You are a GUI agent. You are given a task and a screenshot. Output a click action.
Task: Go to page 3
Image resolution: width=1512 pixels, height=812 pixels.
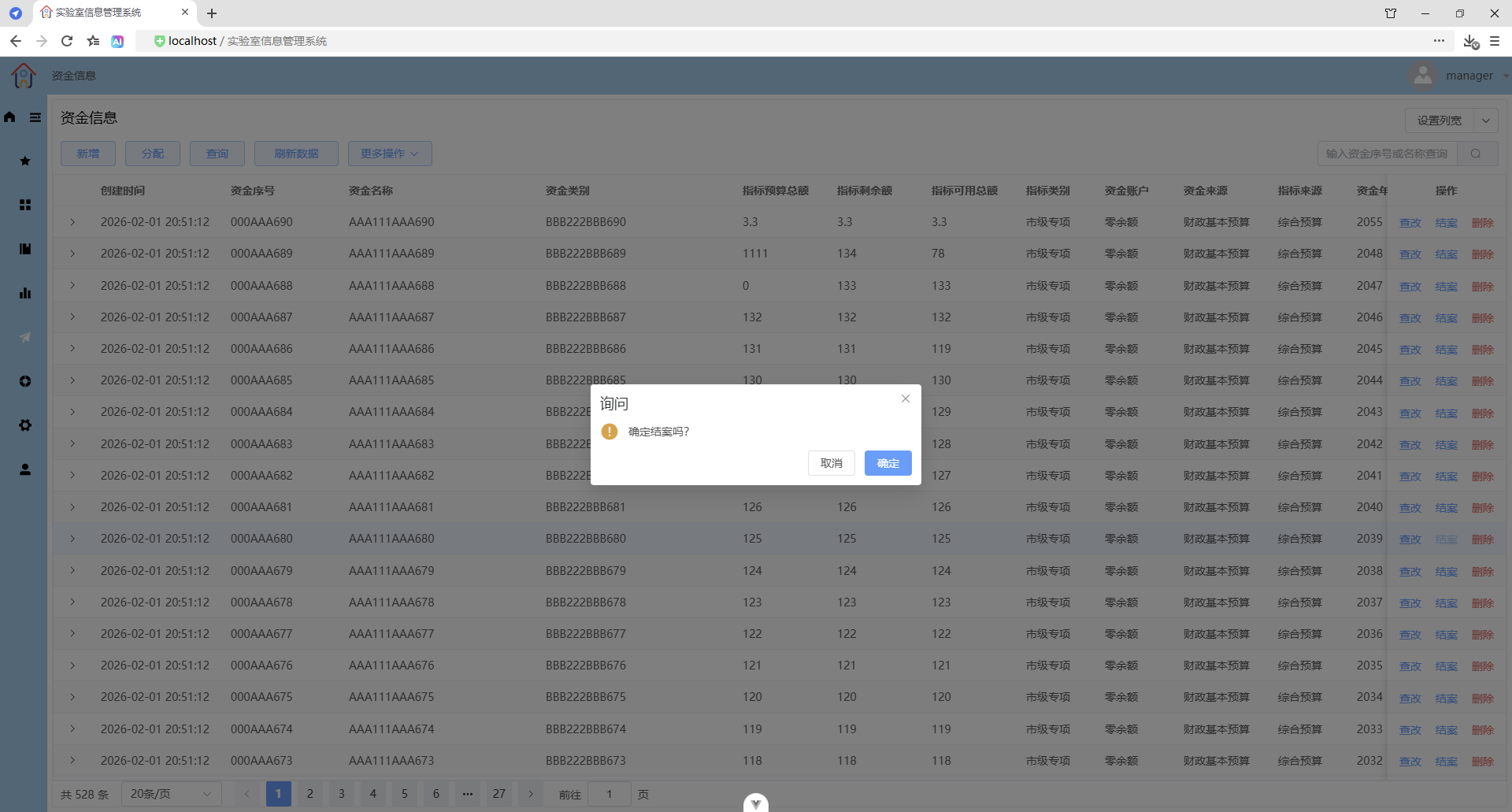coord(342,794)
